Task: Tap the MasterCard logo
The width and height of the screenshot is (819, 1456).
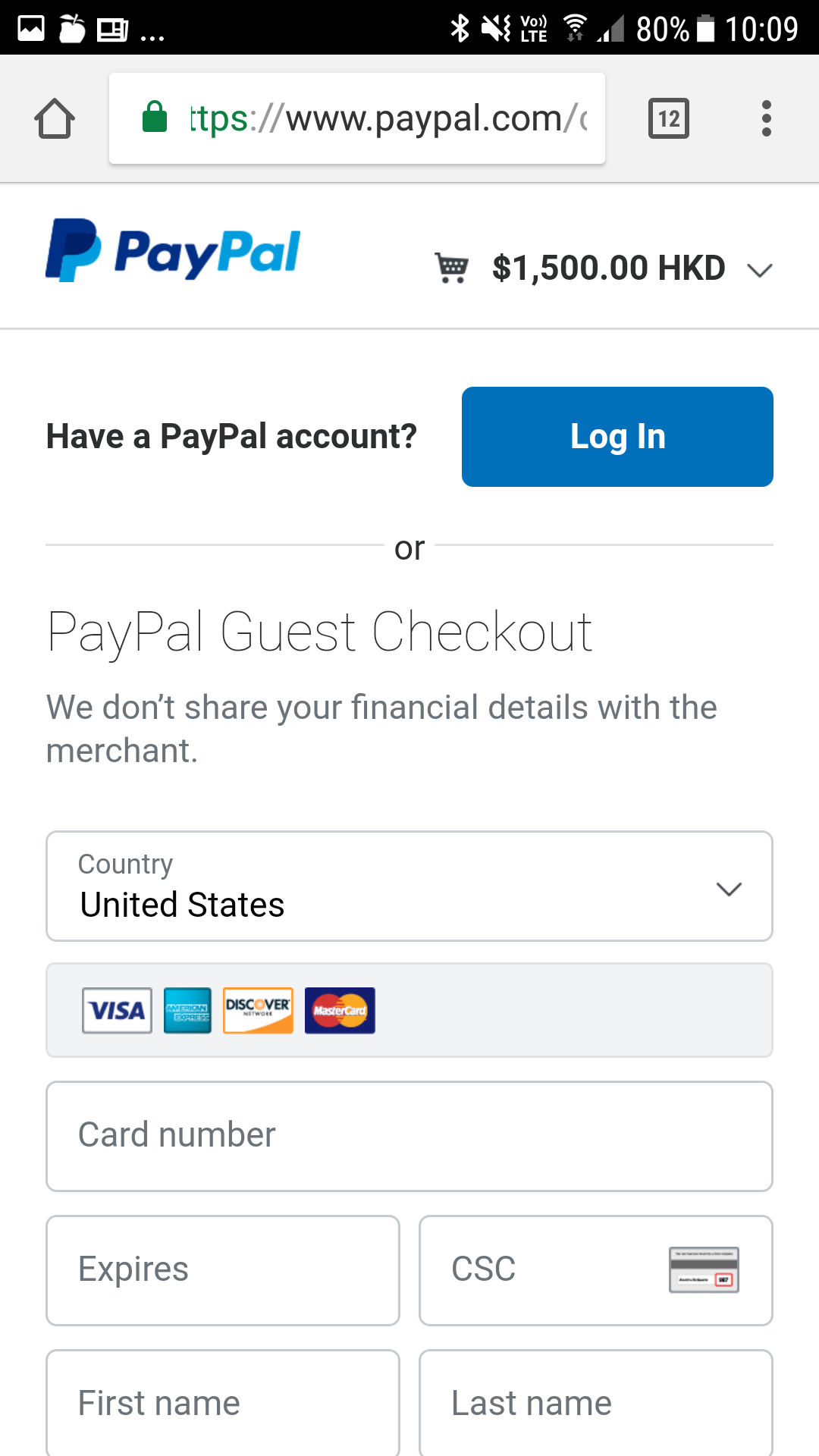Action: [340, 1010]
